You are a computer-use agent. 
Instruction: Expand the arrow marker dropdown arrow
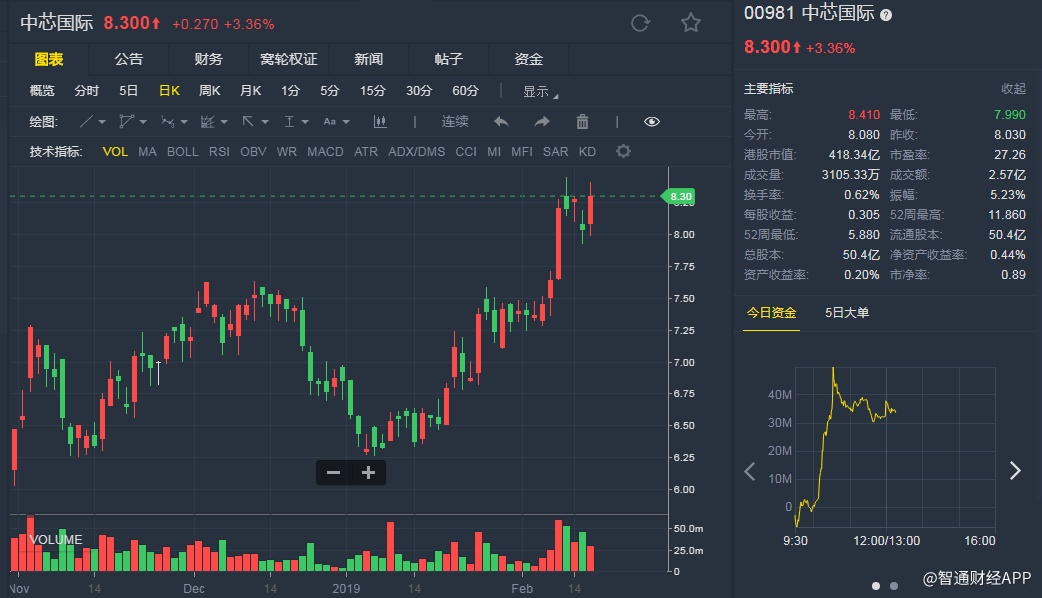pos(265,122)
